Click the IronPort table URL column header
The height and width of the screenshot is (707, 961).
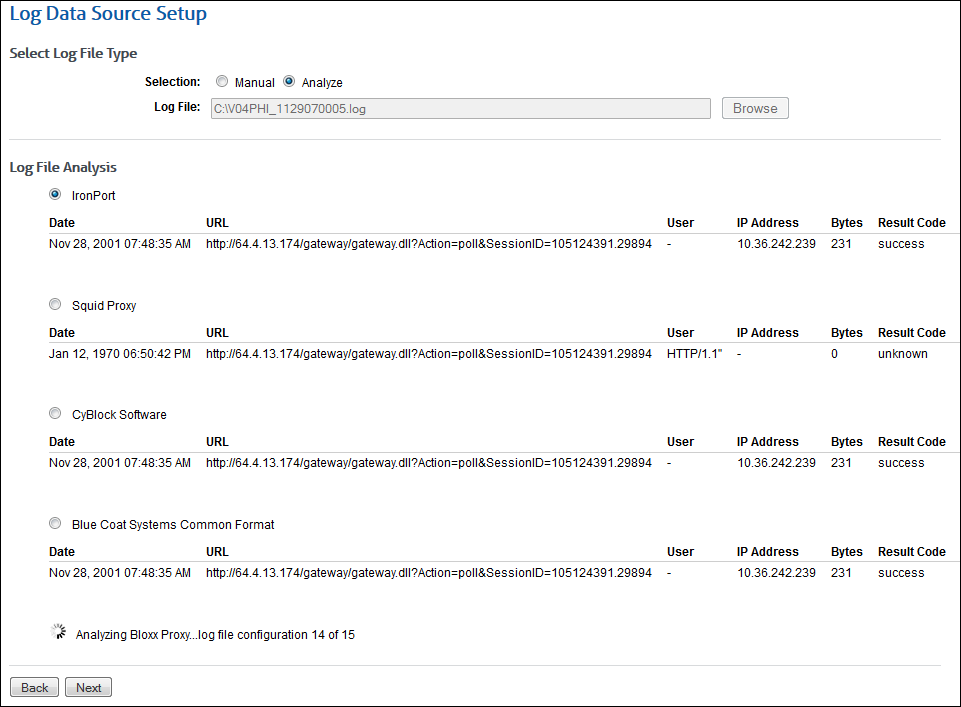click(217, 223)
